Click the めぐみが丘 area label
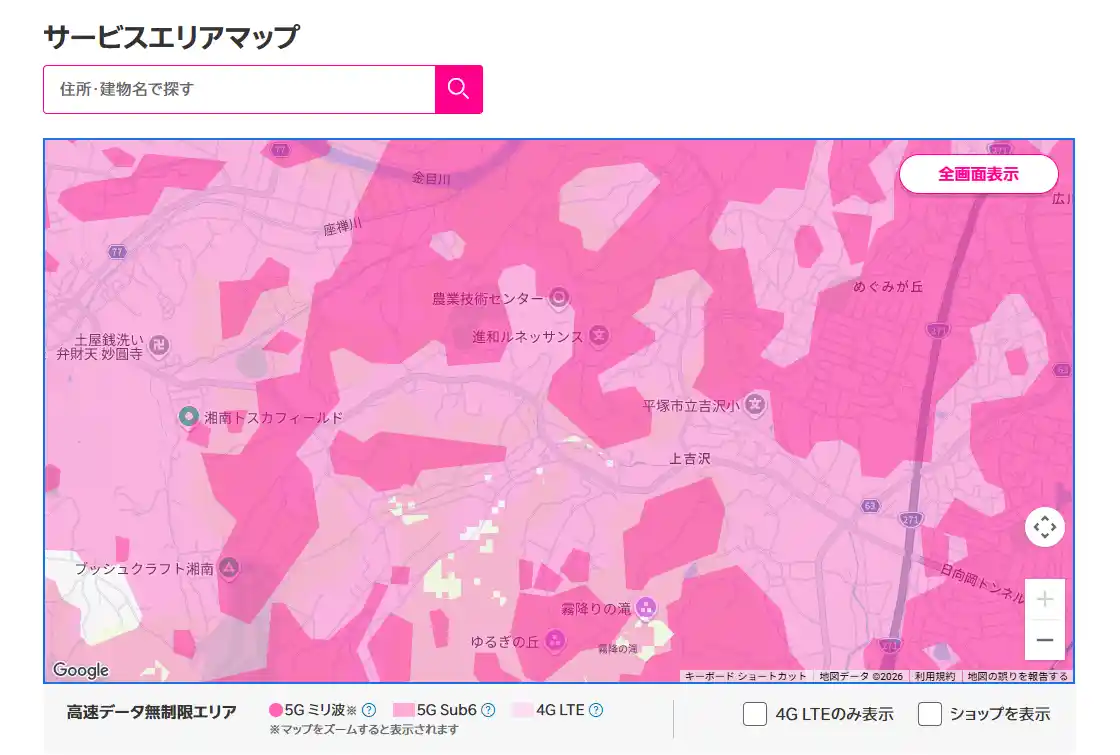1120x755 pixels. point(888,286)
